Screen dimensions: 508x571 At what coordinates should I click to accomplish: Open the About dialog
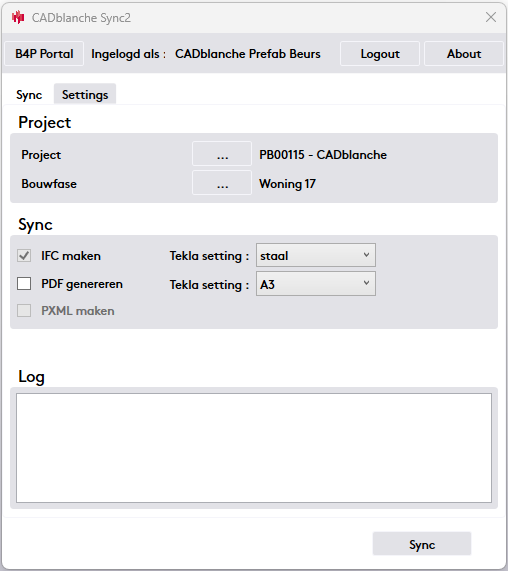[464, 54]
